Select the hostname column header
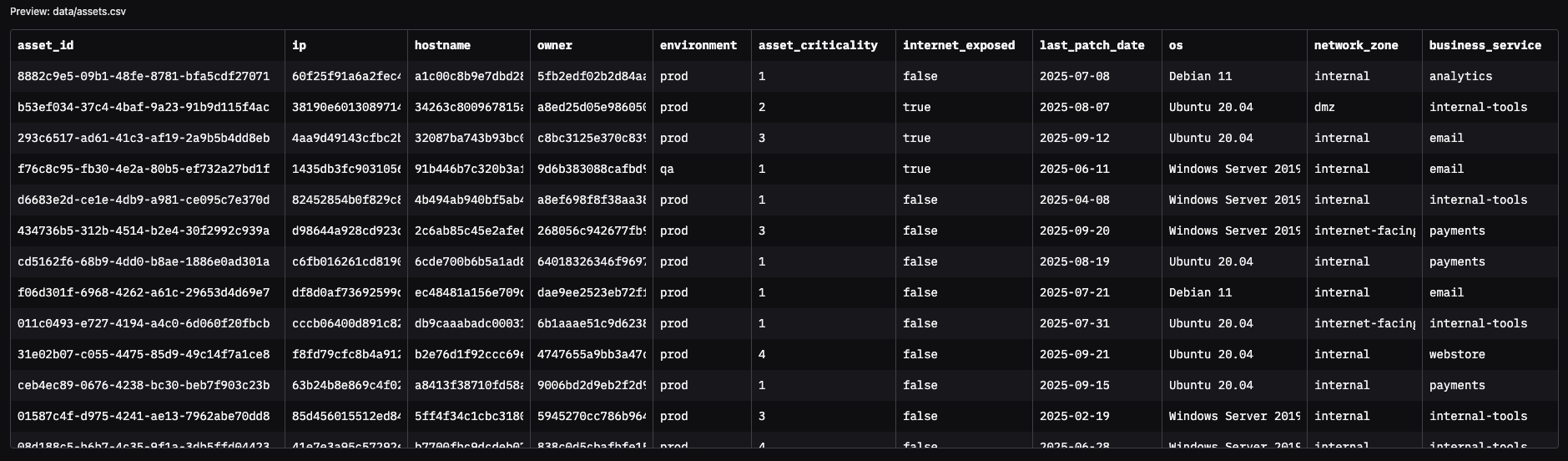Screen dimensions: 1568x461 pos(442,46)
